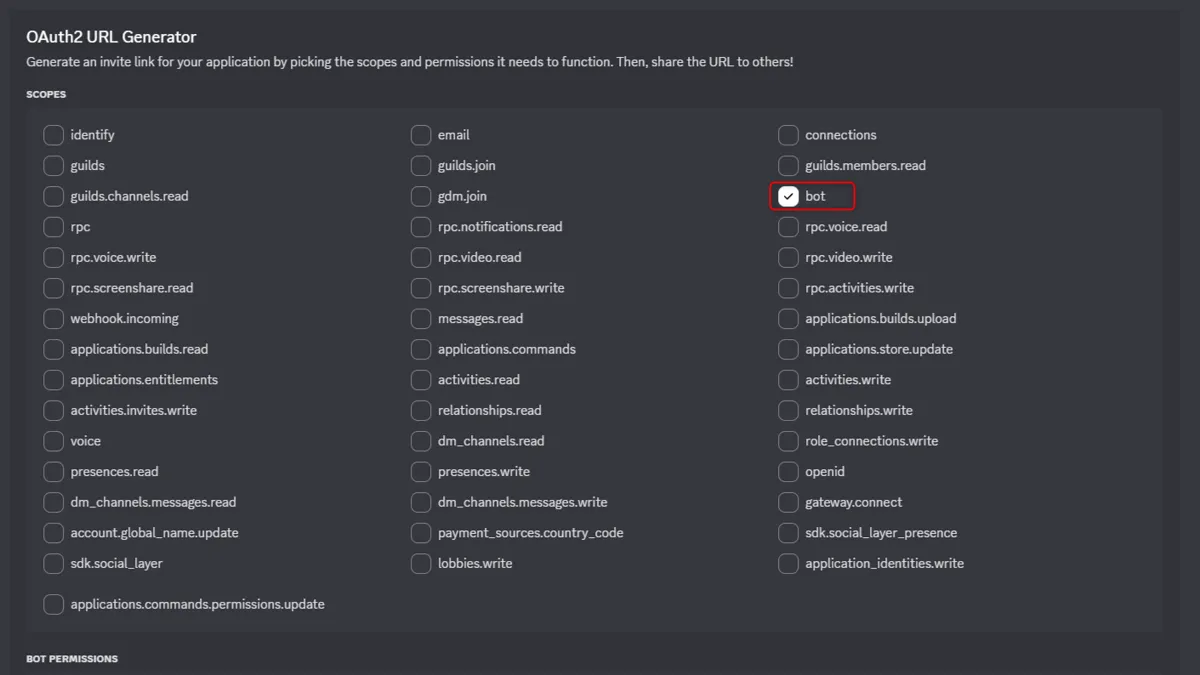Check the rpc.notifications.read scope
Image resolution: width=1200 pixels, height=675 pixels.
[x=421, y=227]
